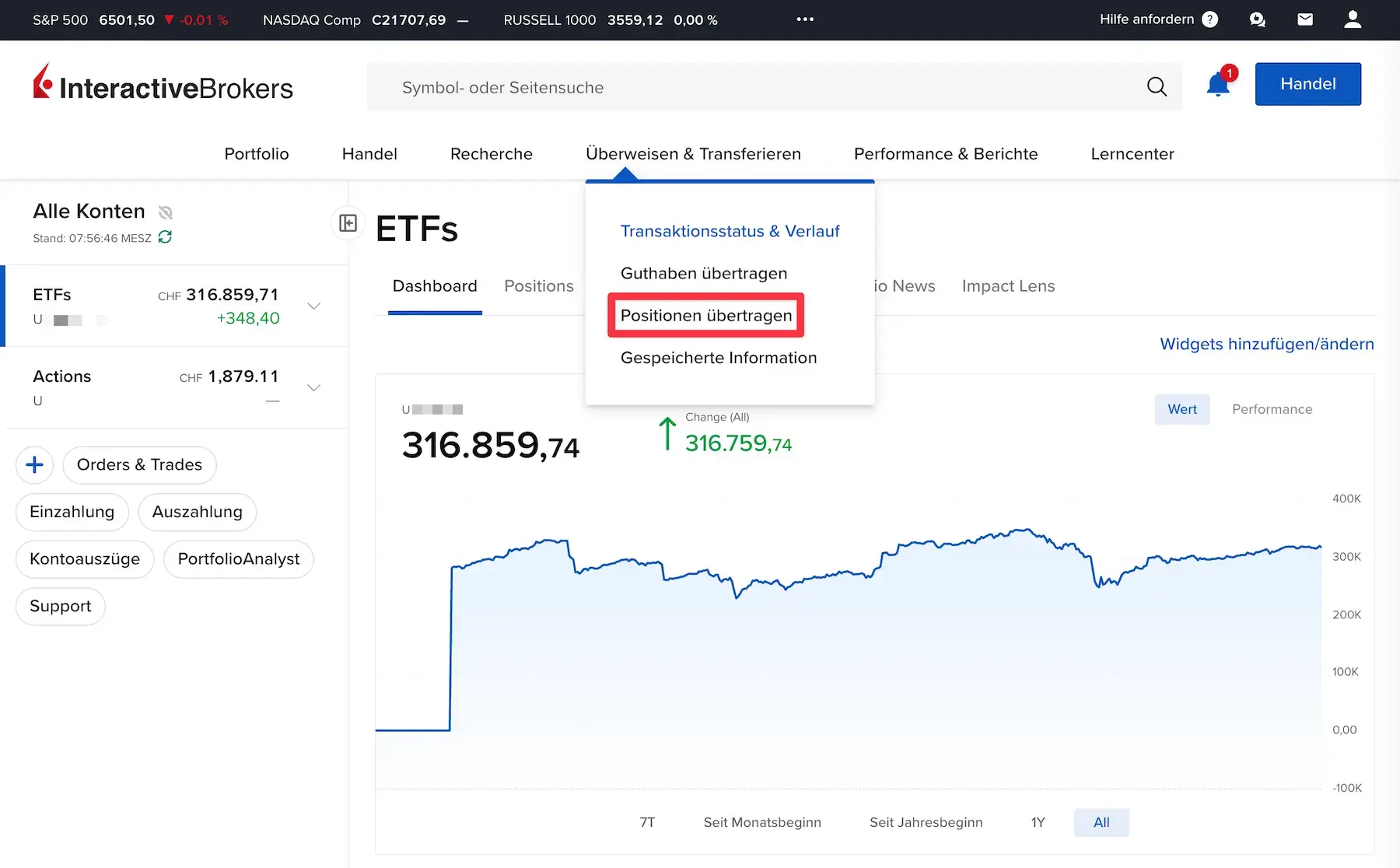The image size is (1400, 868).
Task: Open the notifications bell
Action: [1218, 84]
